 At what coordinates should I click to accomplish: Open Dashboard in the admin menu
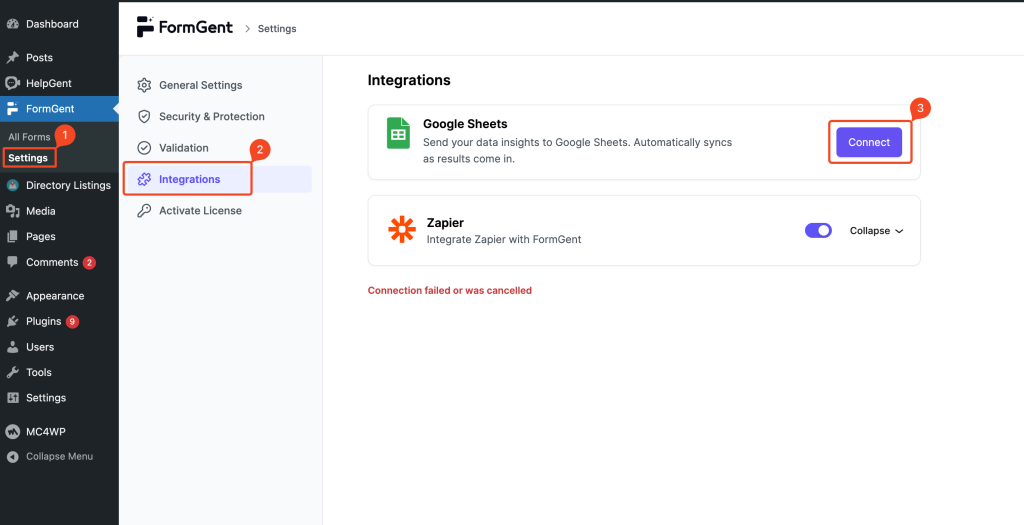click(59, 24)
